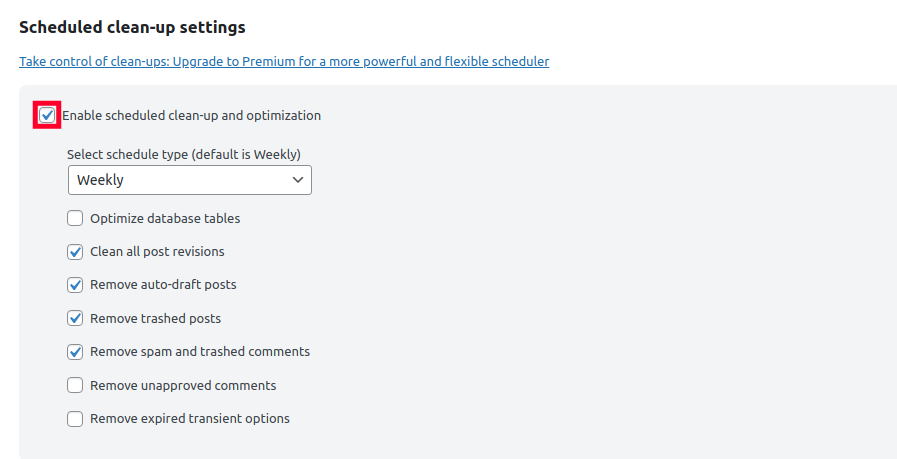Enable the Optimize database tables checkbox
This screenshot has width=897, height=459.
pyautogui.click(x=75, y=218)
